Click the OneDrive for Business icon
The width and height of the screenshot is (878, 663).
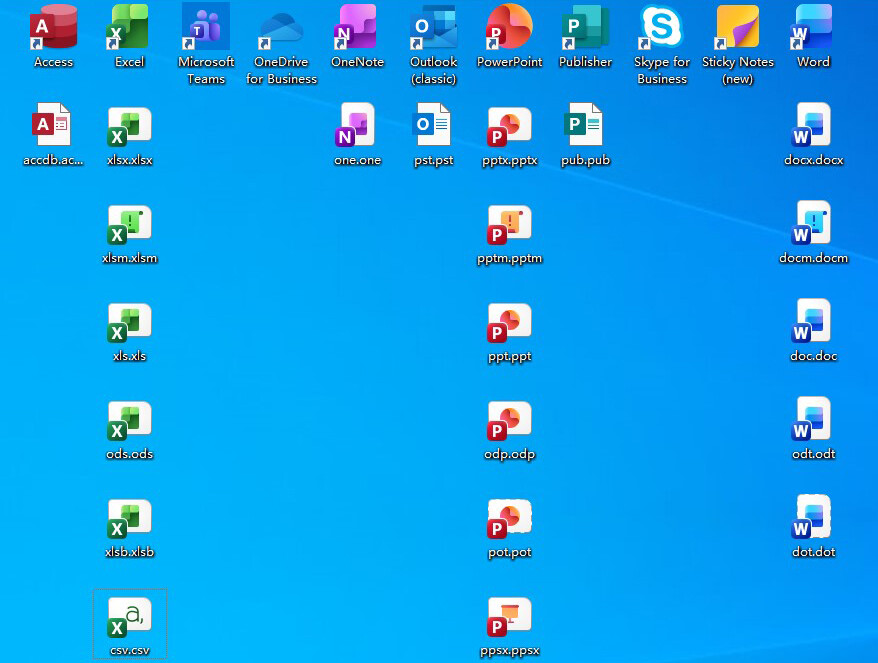click(282, 28)
